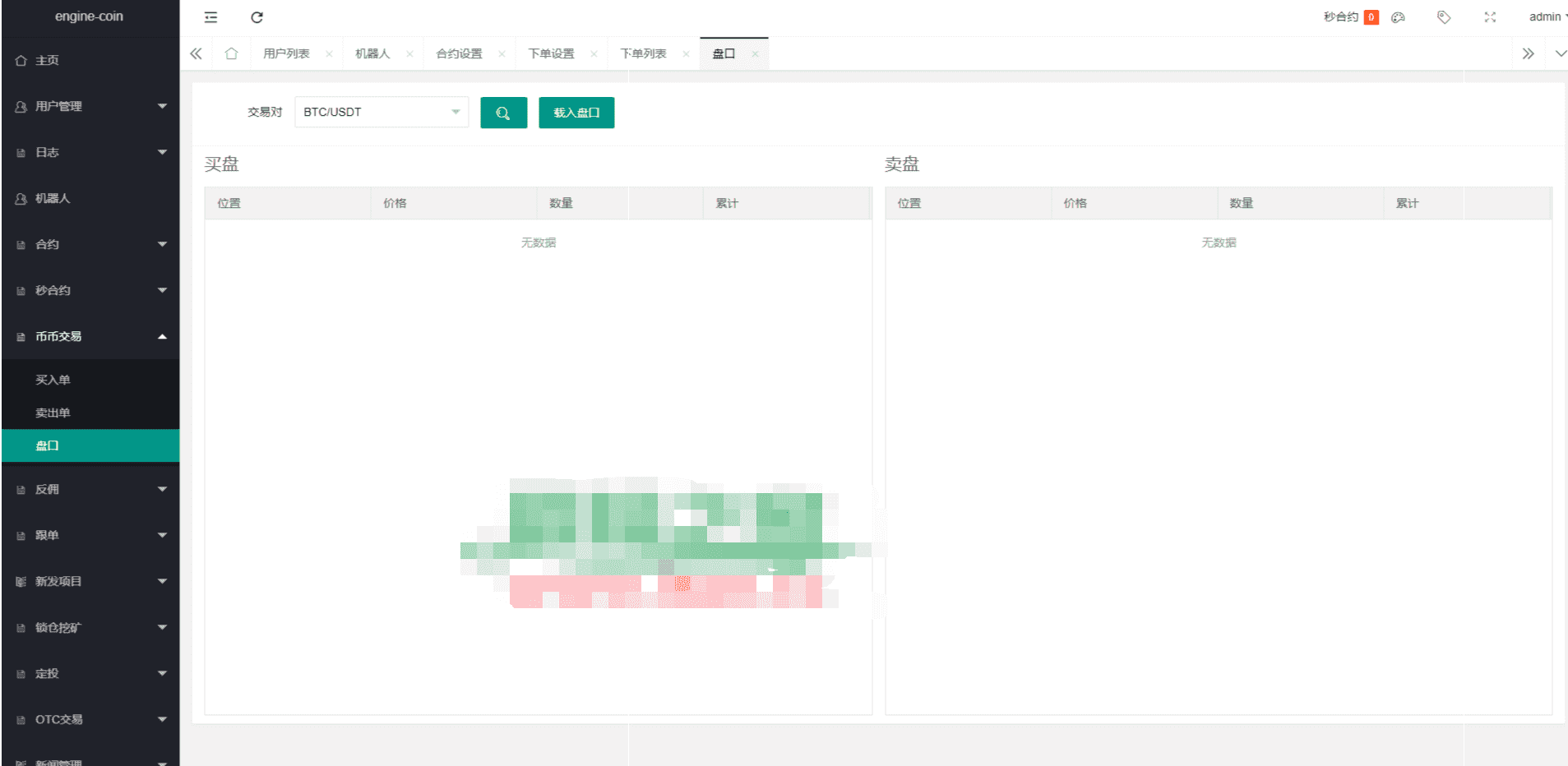This screenshot has width=1568, height=766.
Task: Open 买入单 in the sidebar
Action: (53, 380)
